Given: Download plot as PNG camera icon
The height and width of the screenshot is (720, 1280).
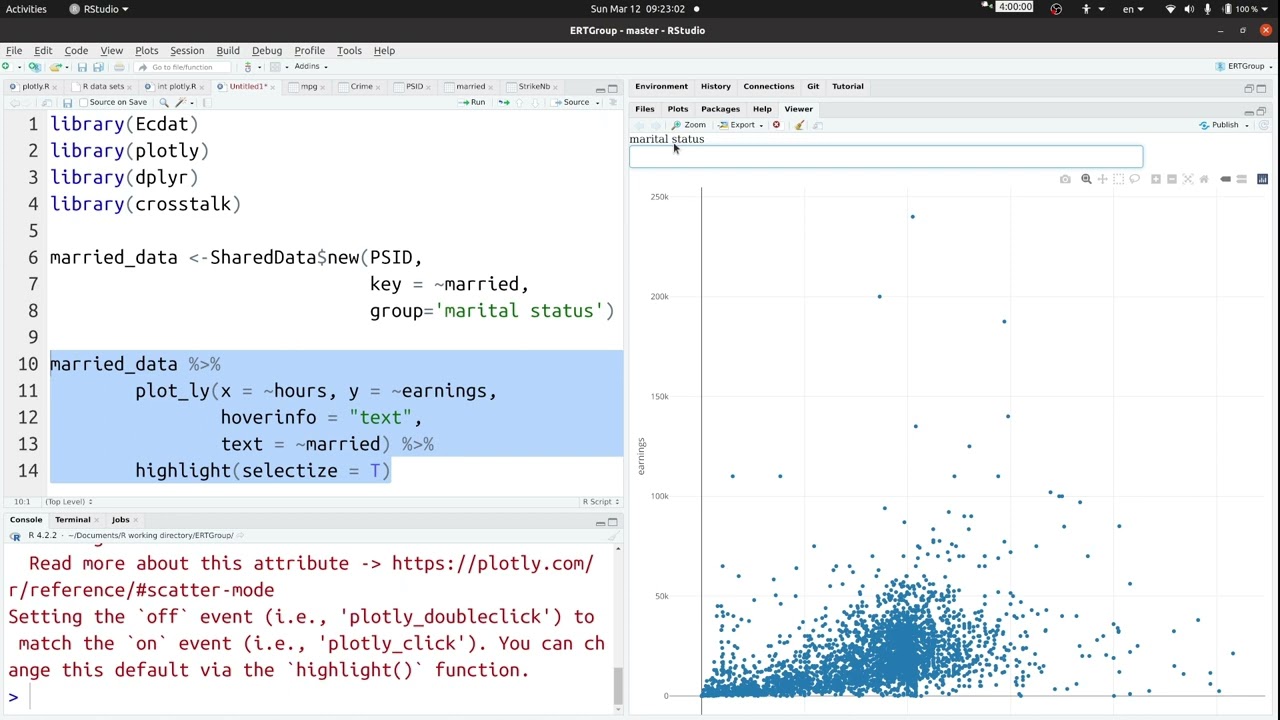Looking at the screenshot, I should [1065, 179].
